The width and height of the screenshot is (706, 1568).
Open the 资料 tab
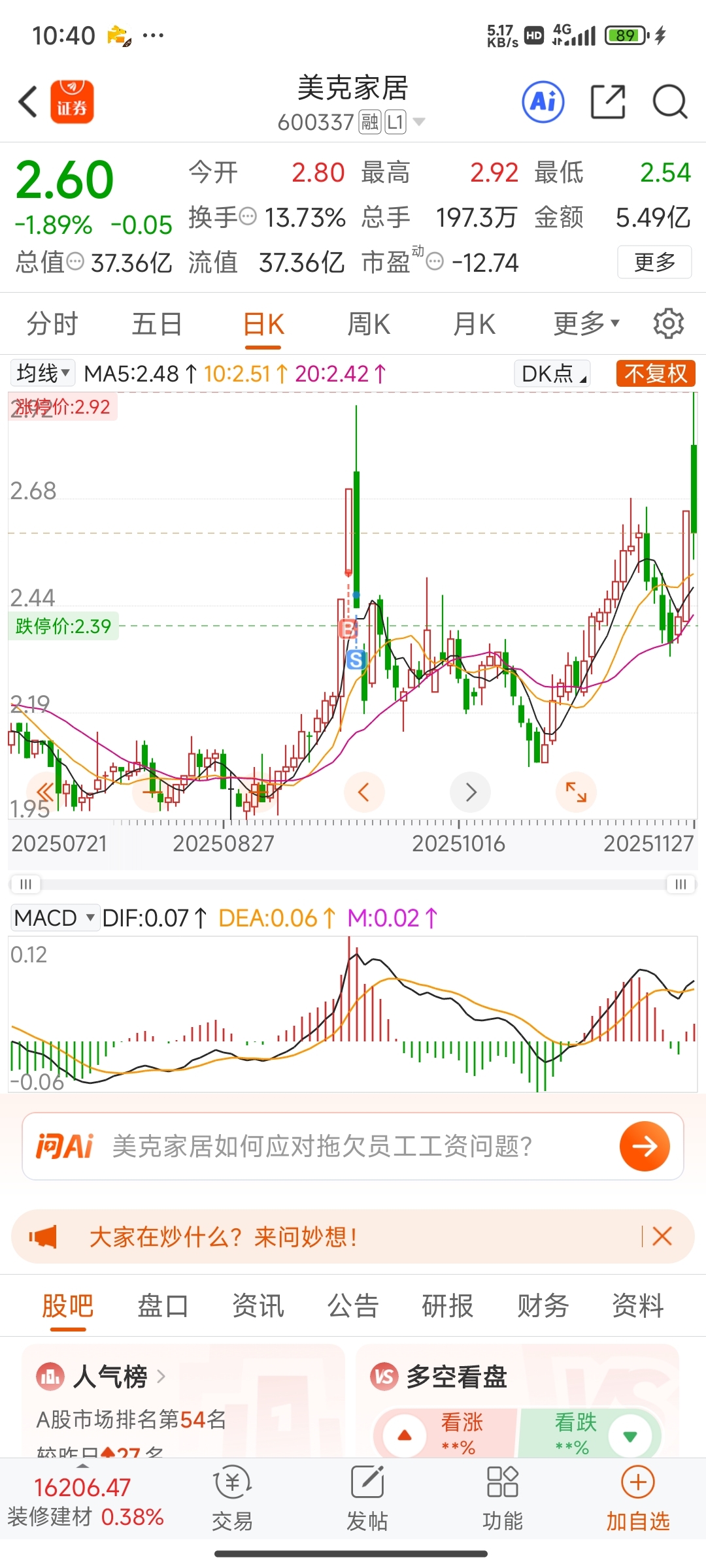click(638, 1305)
